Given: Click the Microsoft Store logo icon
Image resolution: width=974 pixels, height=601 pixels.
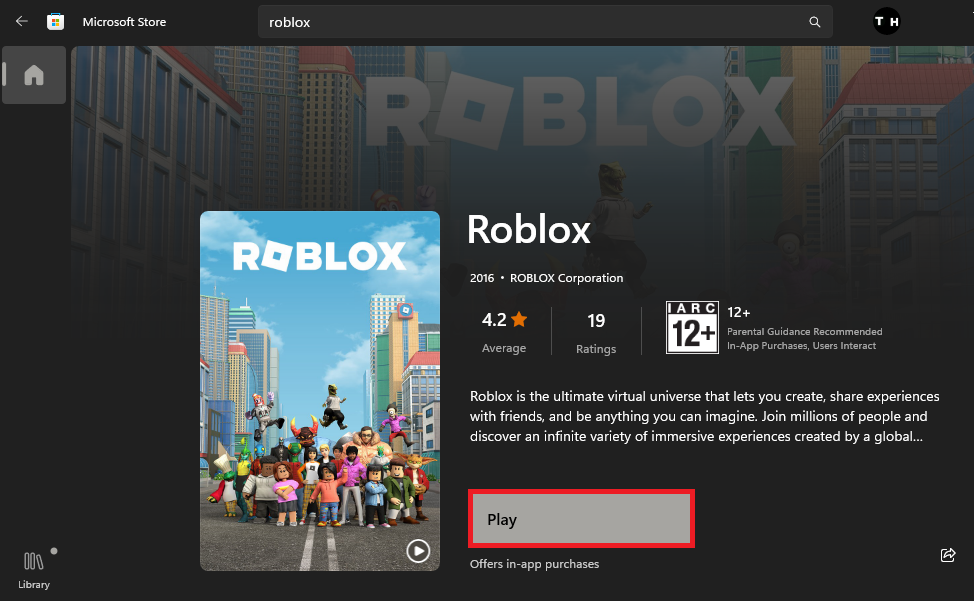Looking at the screenshot, I should [56, 21].
